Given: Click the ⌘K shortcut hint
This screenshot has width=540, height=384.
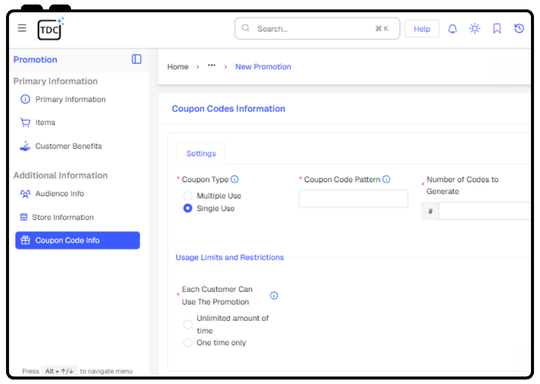Looking at the screenshot, I should click(382, 29).
